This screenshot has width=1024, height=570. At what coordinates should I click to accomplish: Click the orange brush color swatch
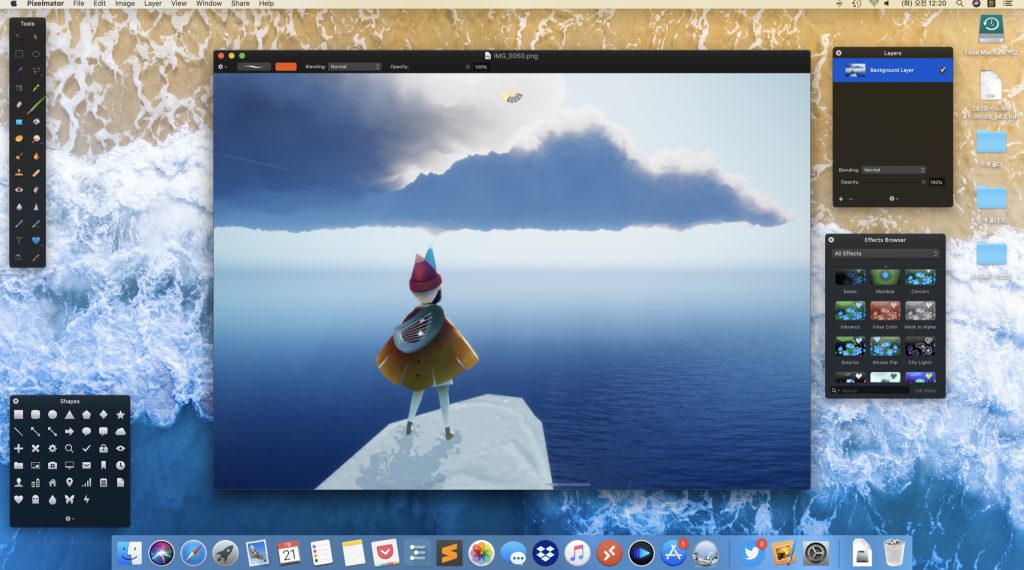pyautogui.click(x=286, y=67)
